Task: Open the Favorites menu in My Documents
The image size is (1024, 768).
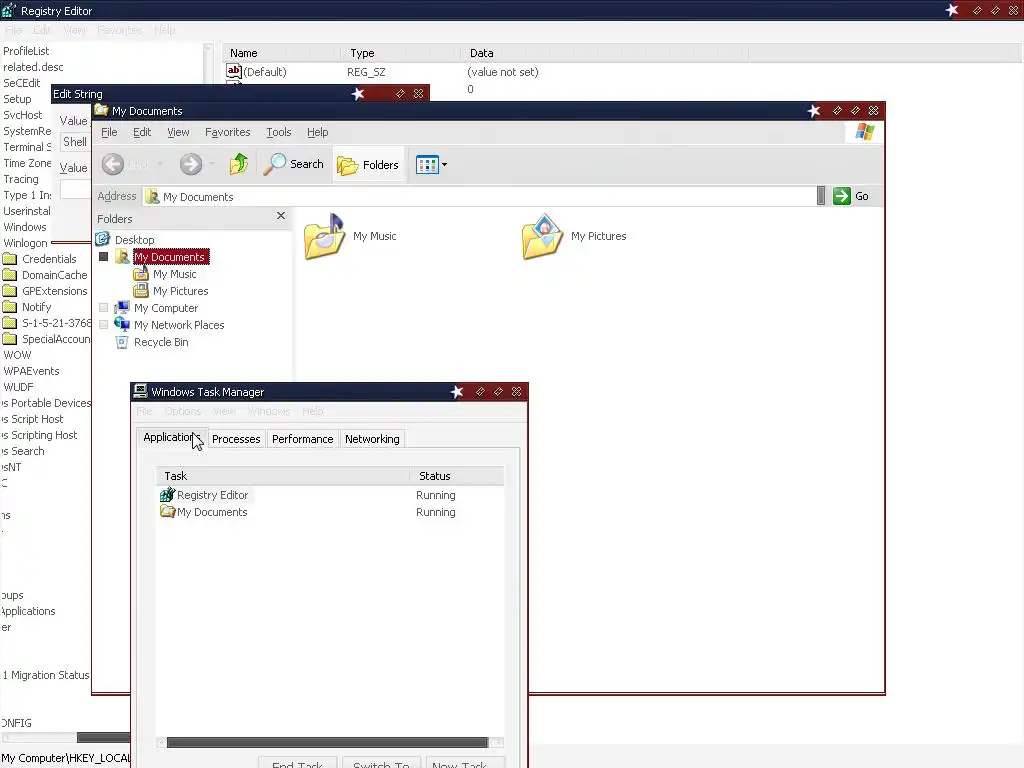Action: pos(227,132)
